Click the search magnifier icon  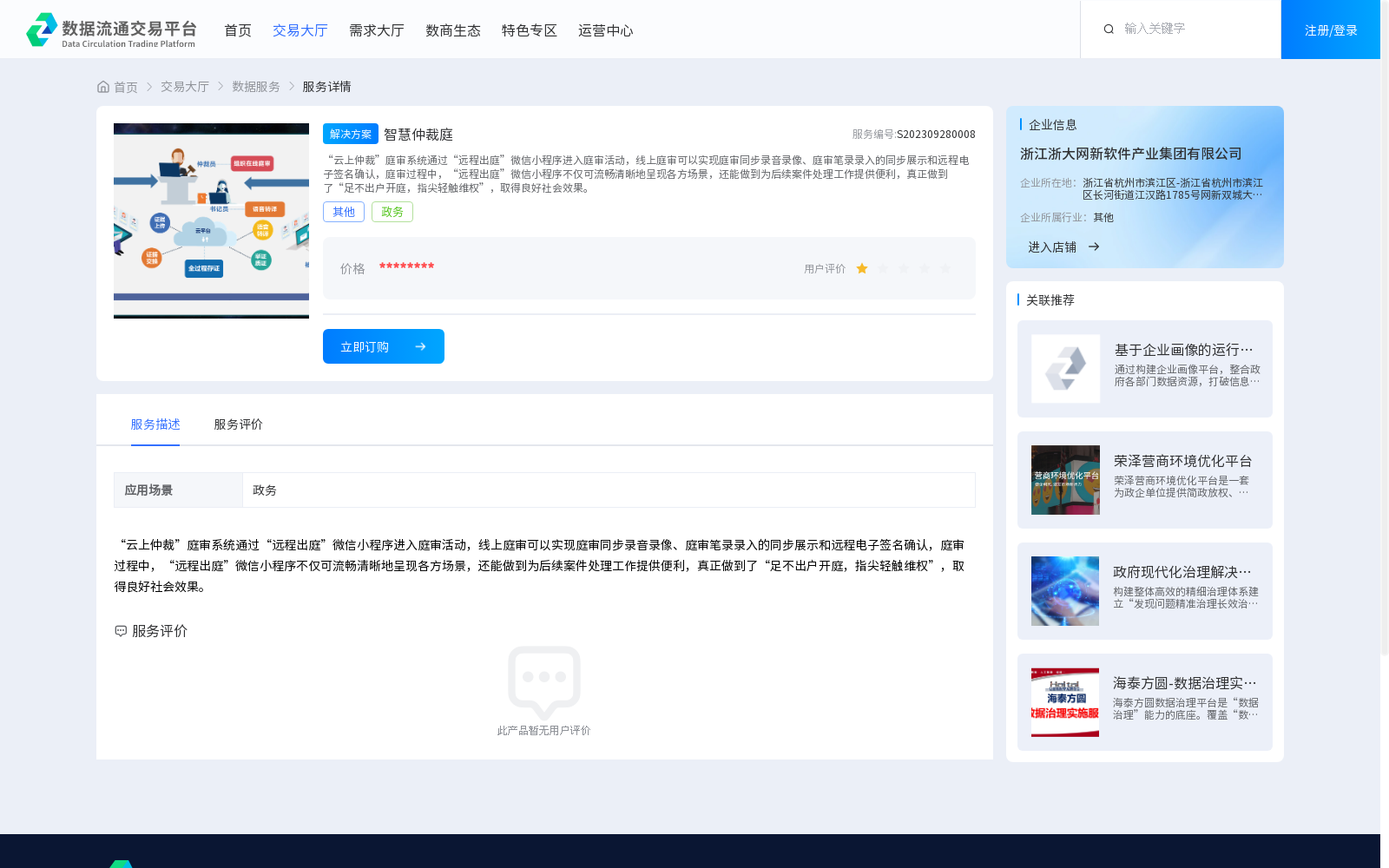1109,30
